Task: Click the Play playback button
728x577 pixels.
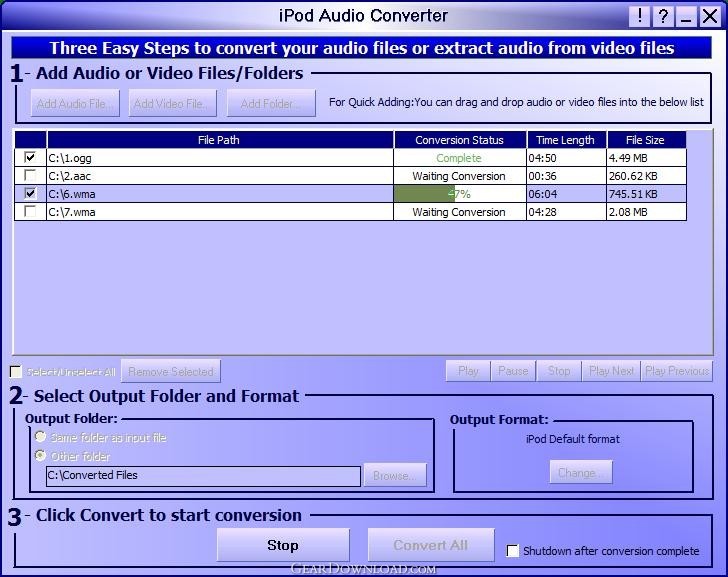Action: point(468,371)
